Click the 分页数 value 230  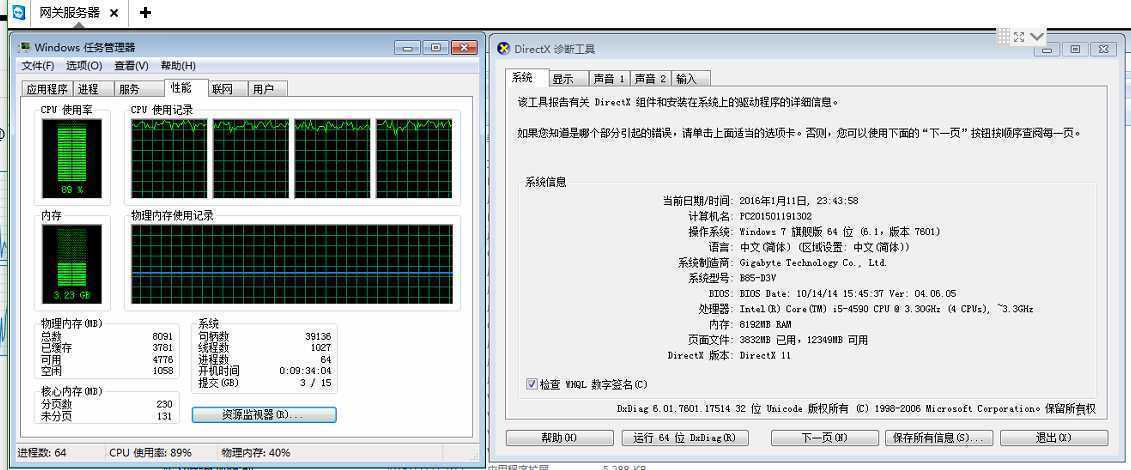(165, 404)
